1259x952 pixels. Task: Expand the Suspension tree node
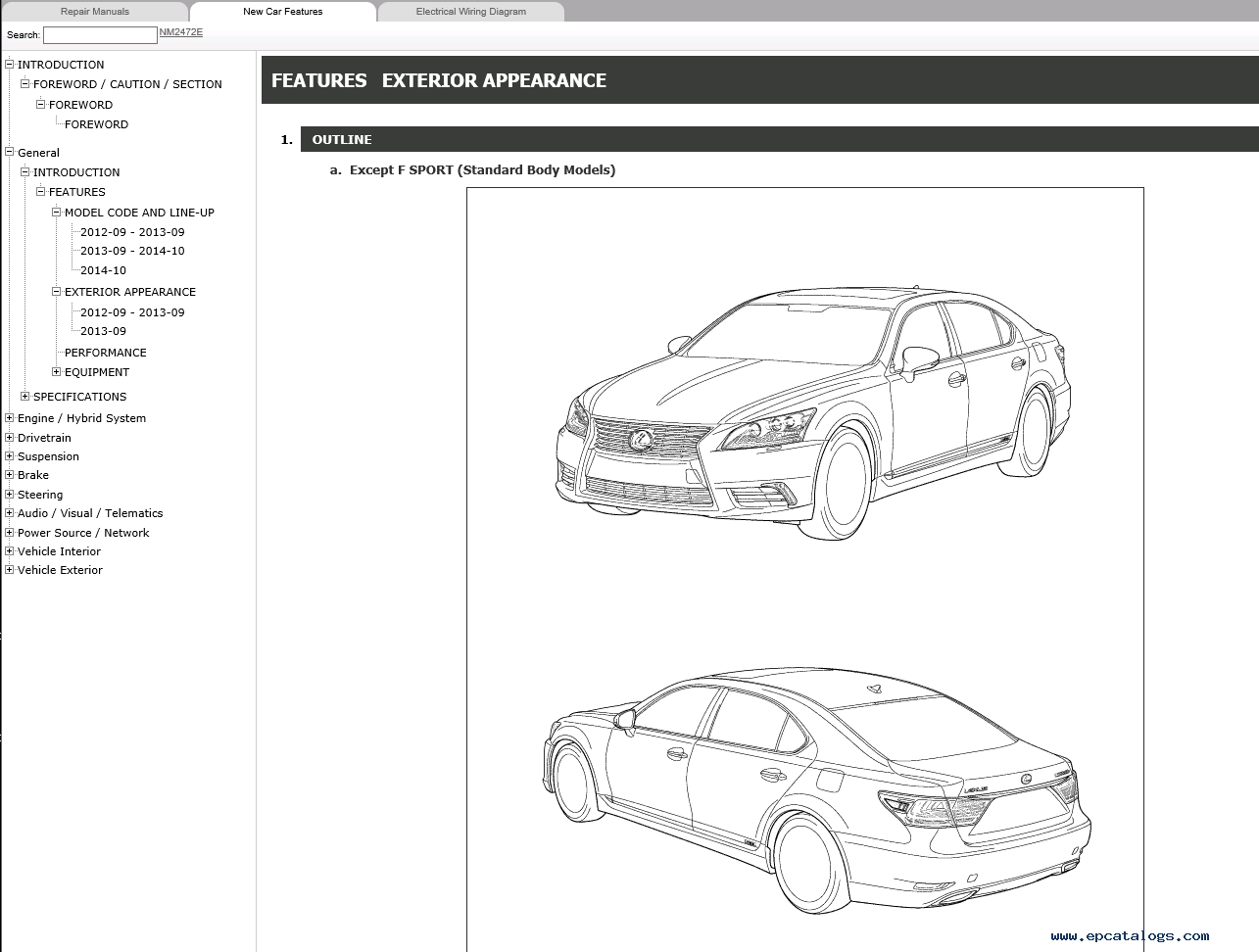(10, 455)
